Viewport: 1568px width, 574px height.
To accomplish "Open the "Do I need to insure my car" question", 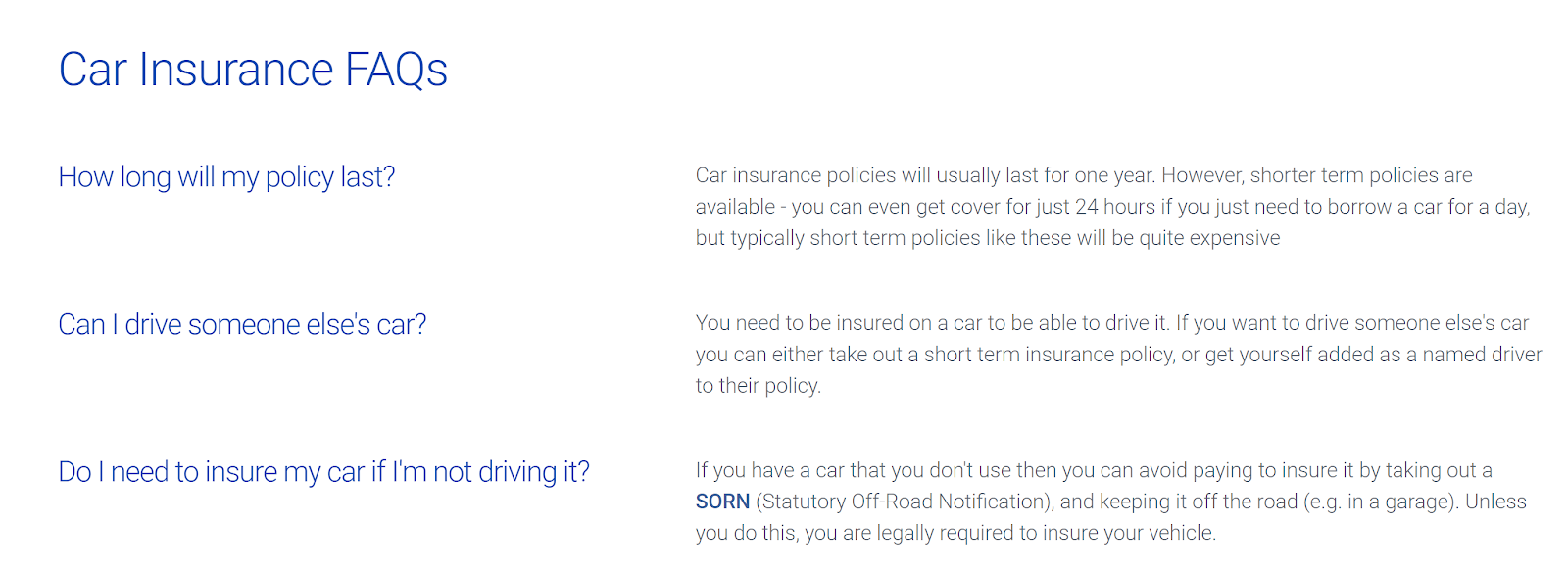I will 323,472.
